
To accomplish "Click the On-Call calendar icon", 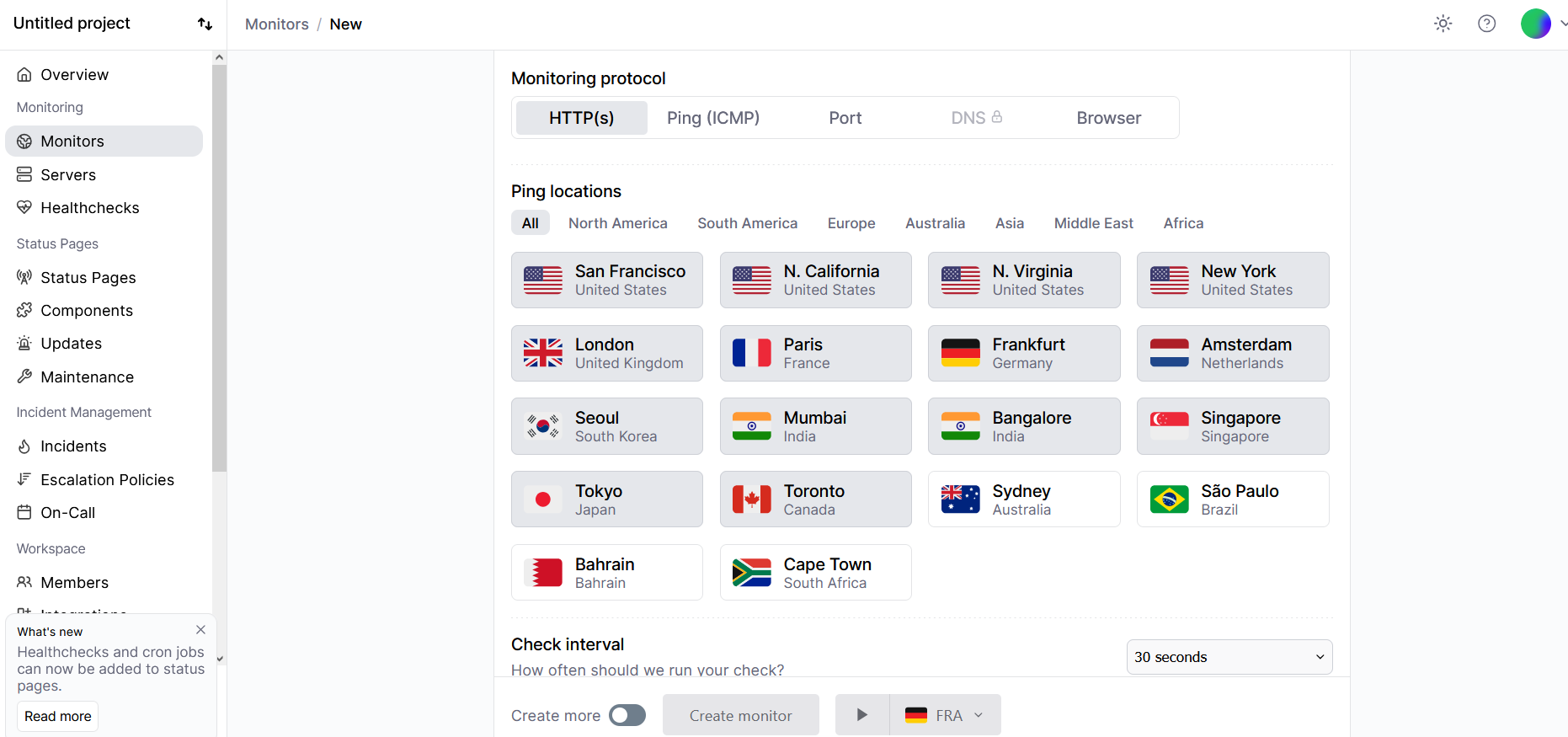I will click(x=24, y=512).
